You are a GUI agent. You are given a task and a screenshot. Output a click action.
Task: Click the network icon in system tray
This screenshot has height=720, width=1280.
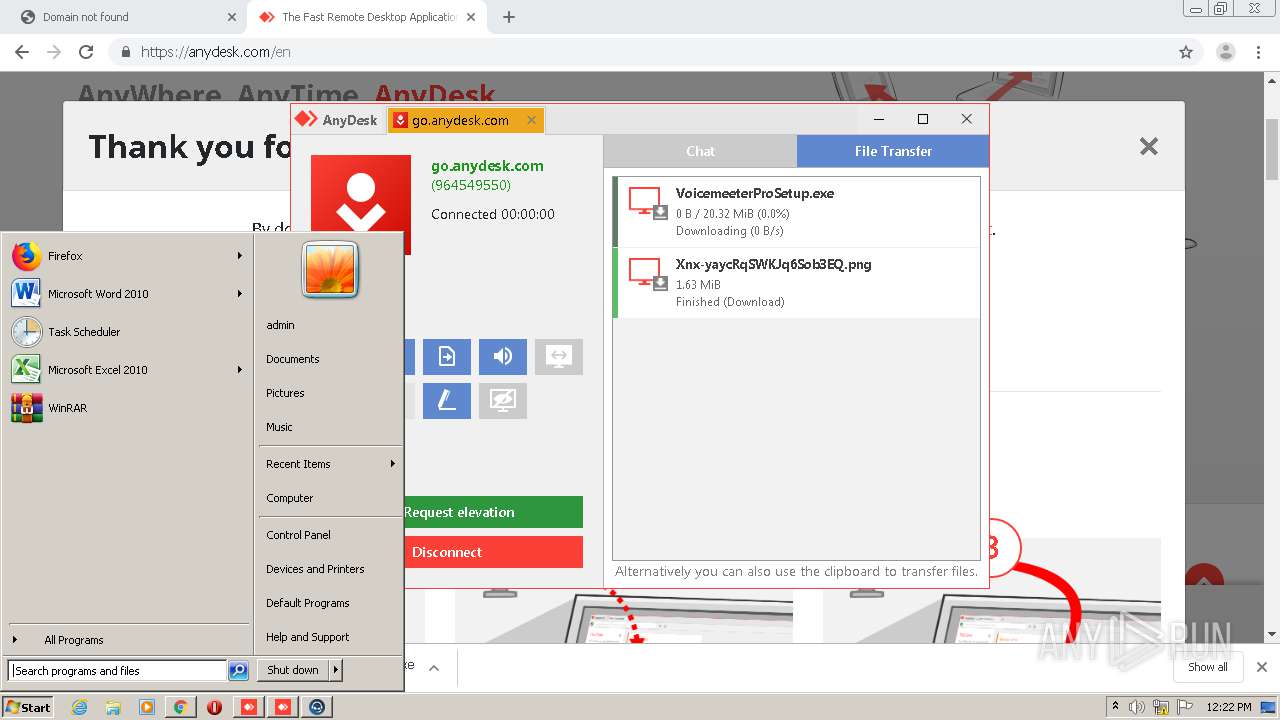click(1161, 707)
